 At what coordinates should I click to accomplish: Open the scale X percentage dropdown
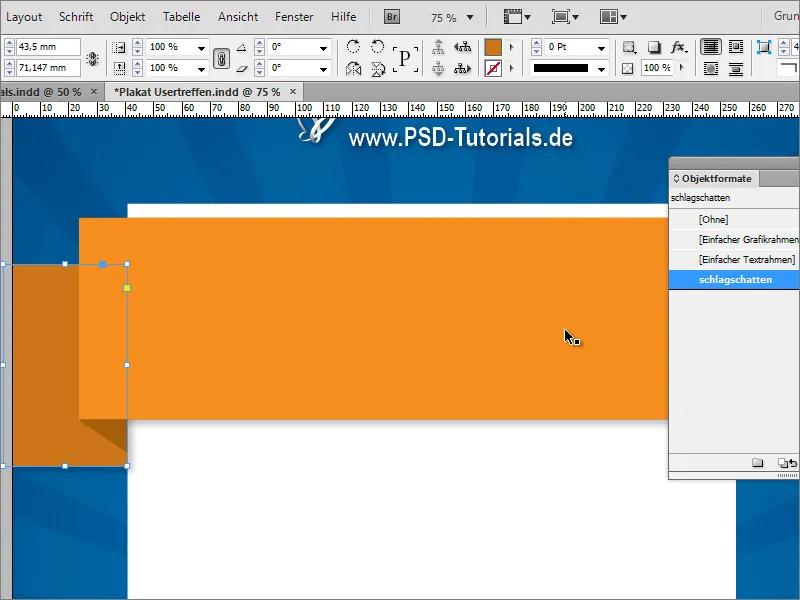202,48
